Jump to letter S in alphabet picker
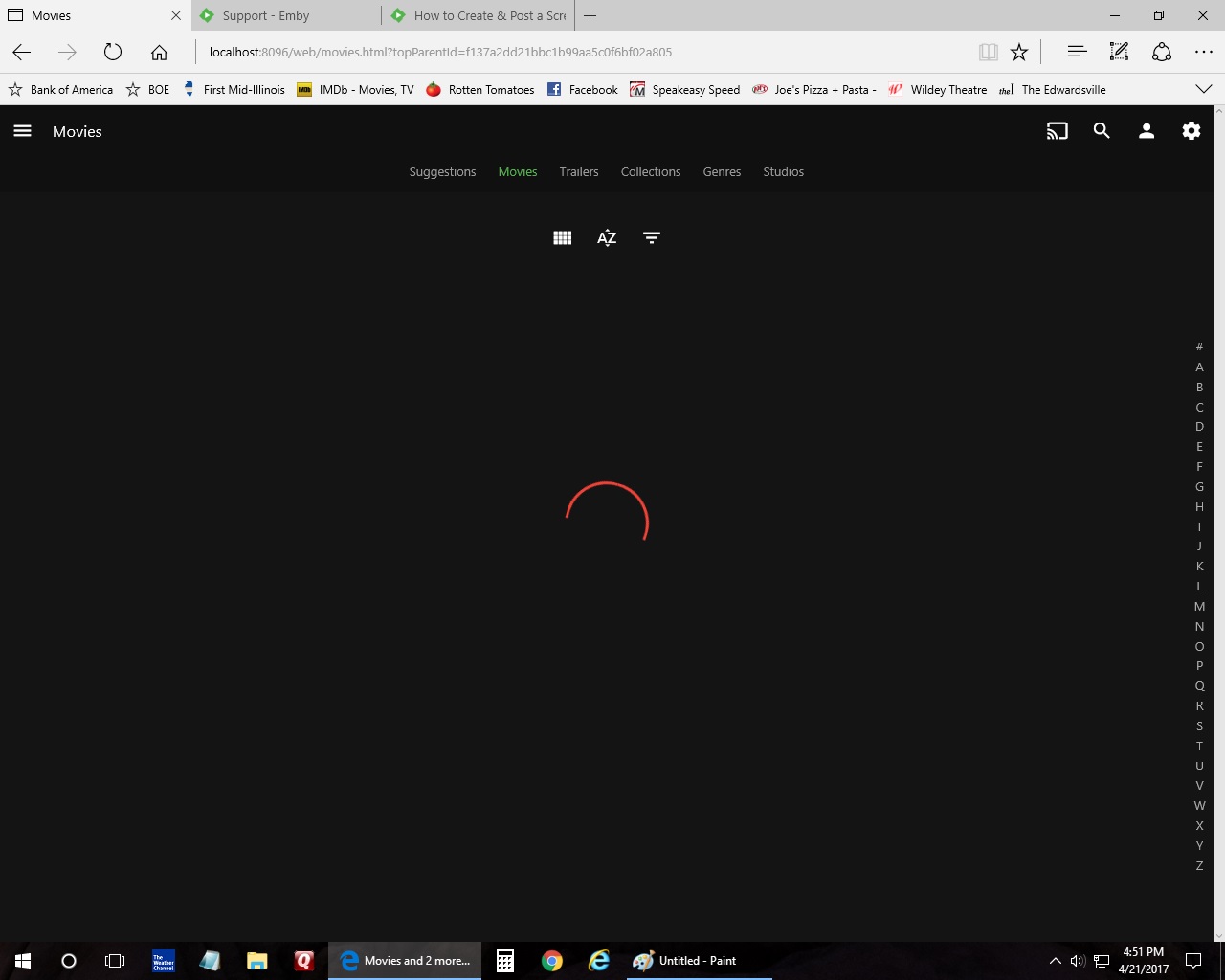Screen dimensions: 1225x980 pos(1199,725)
